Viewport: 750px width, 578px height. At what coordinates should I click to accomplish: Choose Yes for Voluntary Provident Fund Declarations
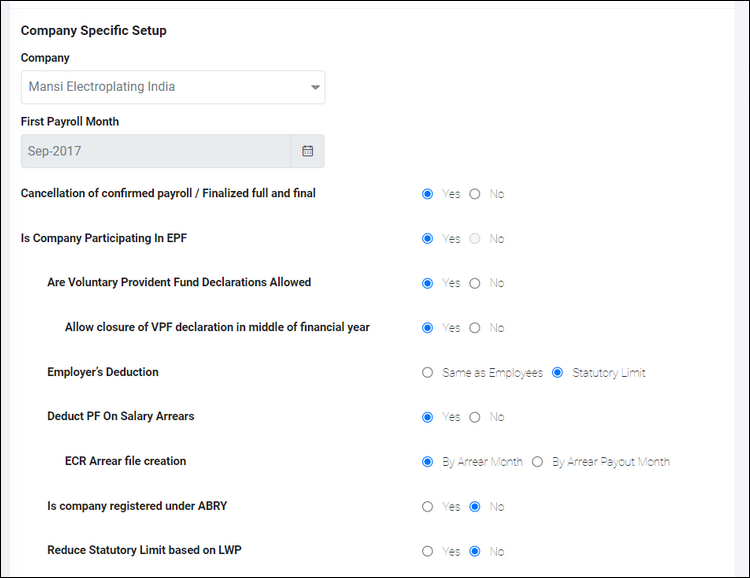[428, 283]
